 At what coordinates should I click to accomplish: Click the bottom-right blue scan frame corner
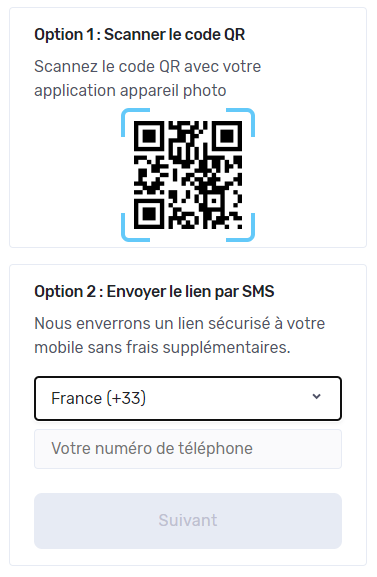pos(241,228)
